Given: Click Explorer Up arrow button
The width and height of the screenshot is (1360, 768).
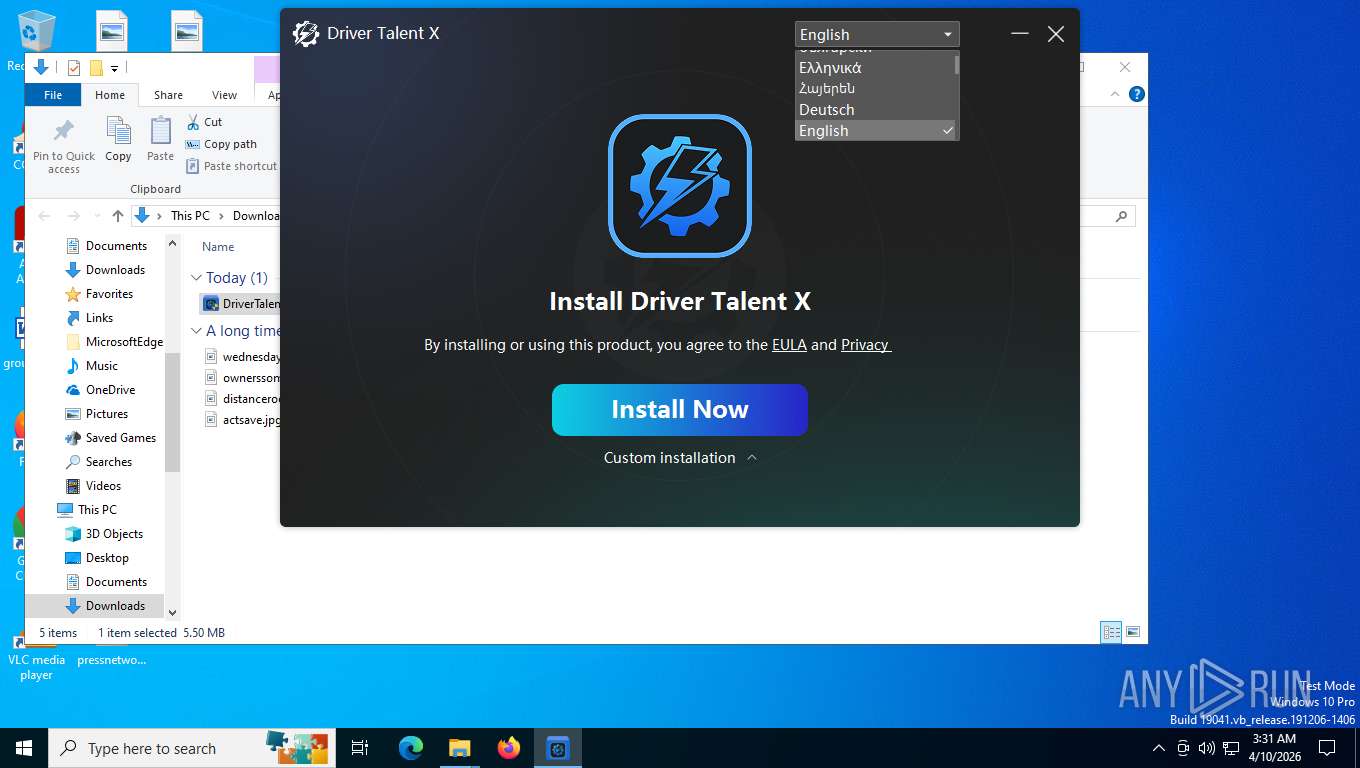Looking at the screenshot, I should coord(118,216).
